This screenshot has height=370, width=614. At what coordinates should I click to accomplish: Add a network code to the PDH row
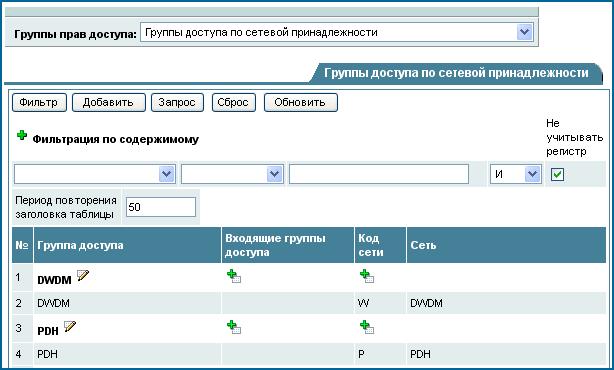[x=367, y=327]
